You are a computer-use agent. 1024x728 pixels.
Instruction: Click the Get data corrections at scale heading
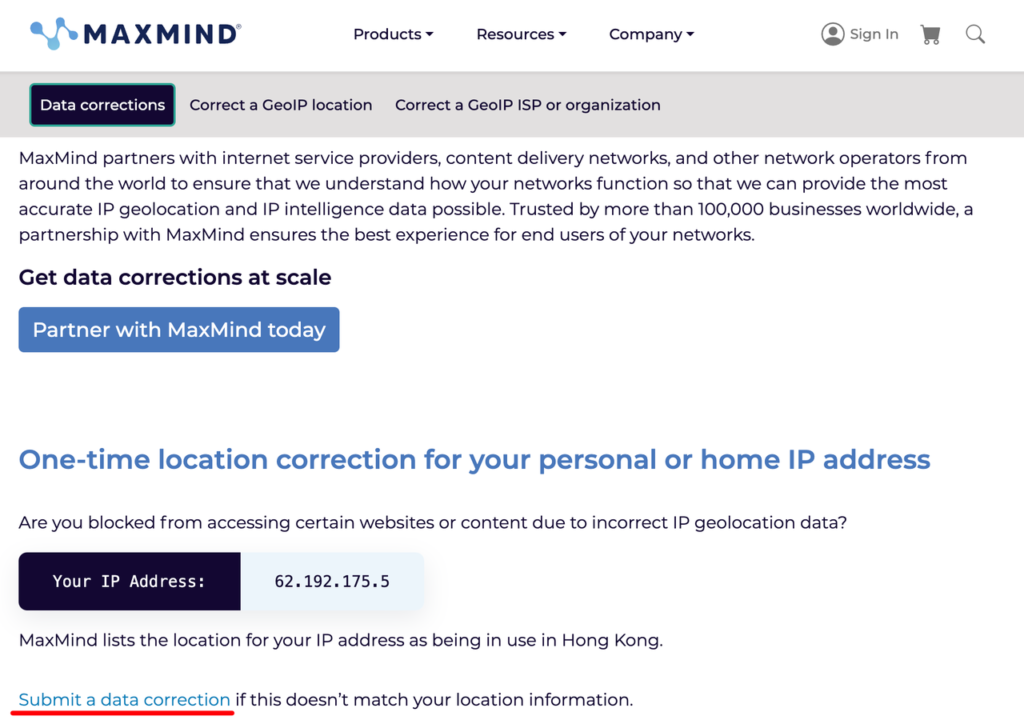pos(175,277)
